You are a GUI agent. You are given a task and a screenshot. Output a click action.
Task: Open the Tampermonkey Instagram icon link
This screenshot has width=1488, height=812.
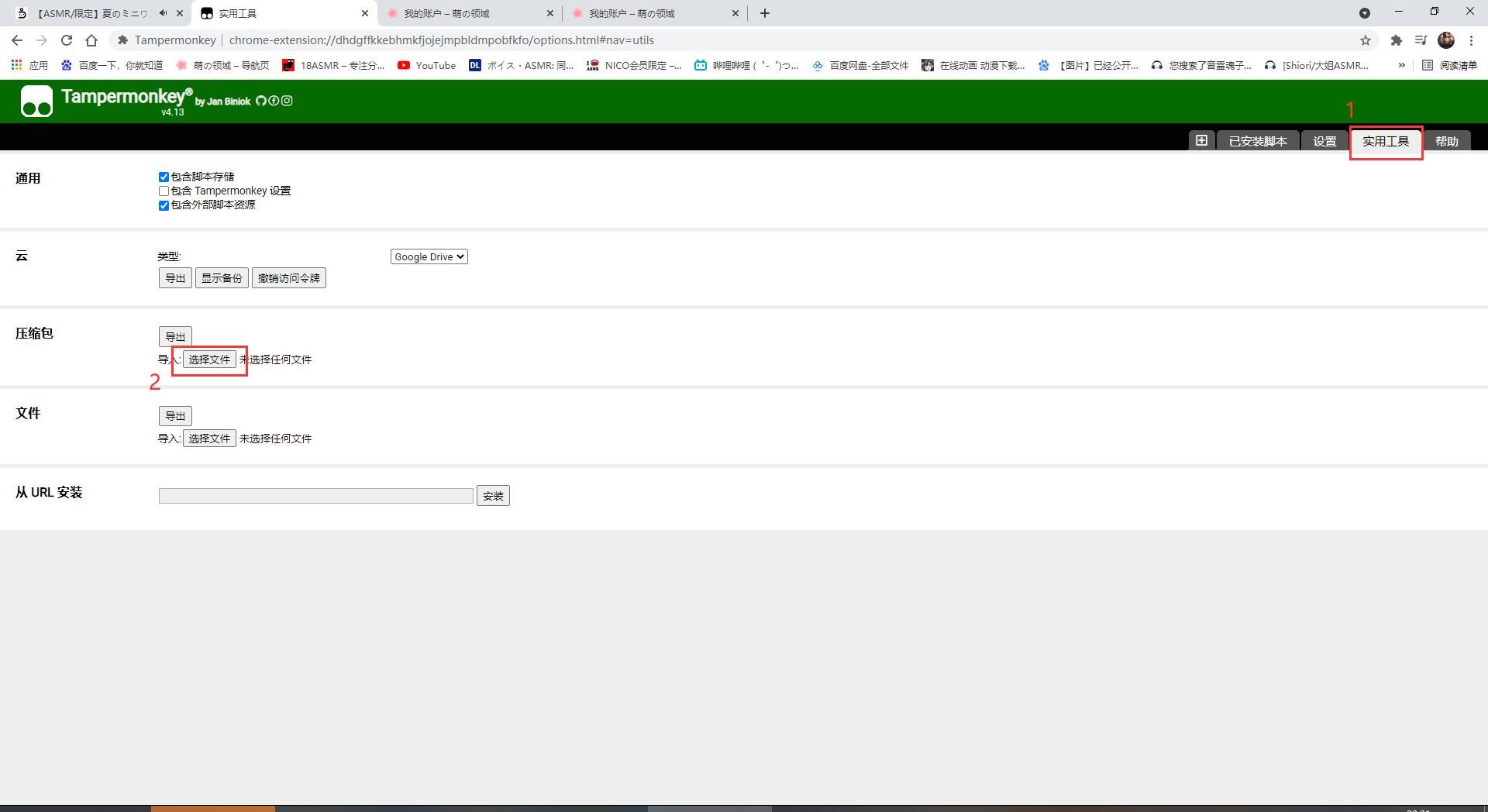click(x=287, y=101)
